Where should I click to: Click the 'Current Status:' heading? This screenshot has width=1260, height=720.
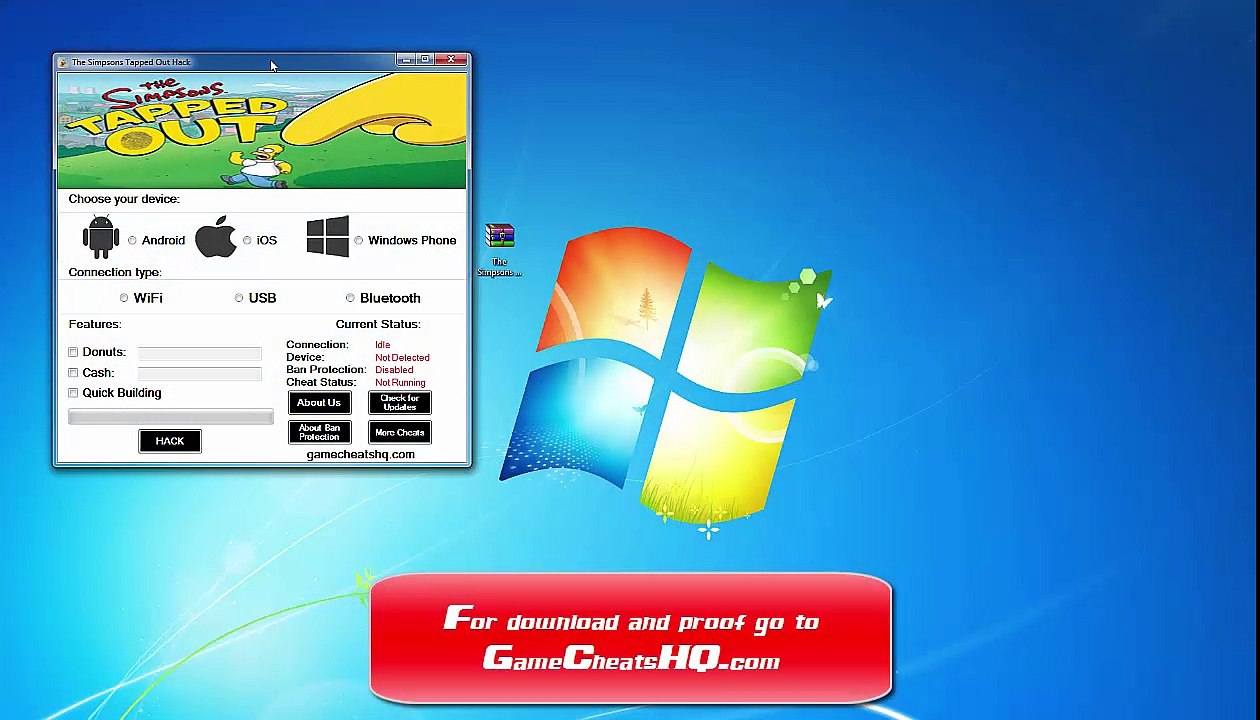pyautogui.click(x=378, y=324)
